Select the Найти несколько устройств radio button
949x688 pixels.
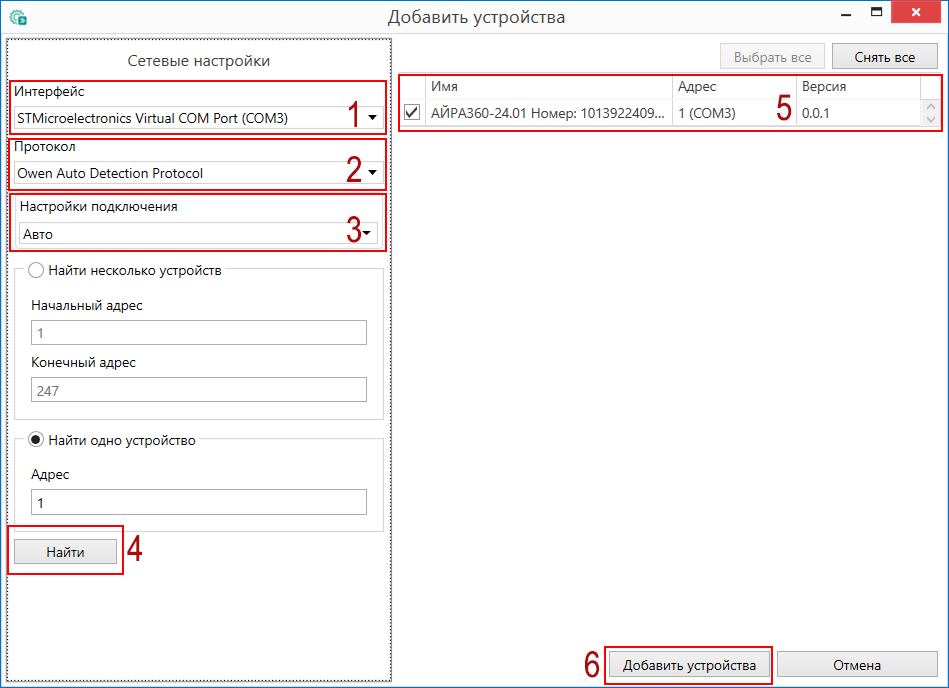[x=37, y=270]
